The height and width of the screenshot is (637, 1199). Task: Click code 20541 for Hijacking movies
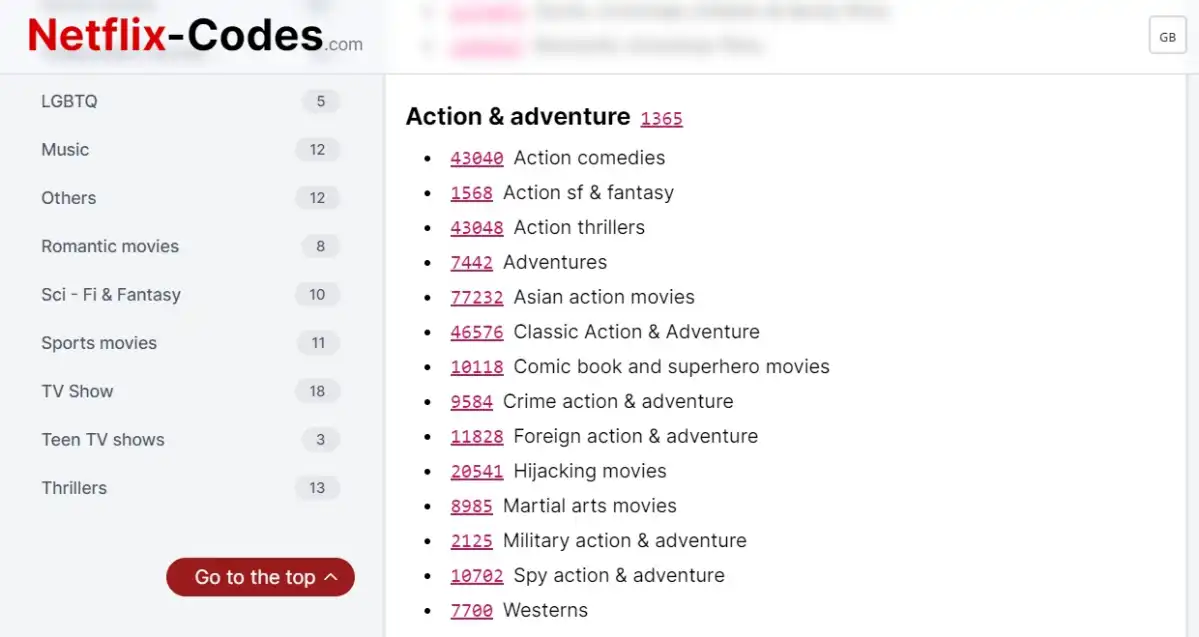(477, 472)
